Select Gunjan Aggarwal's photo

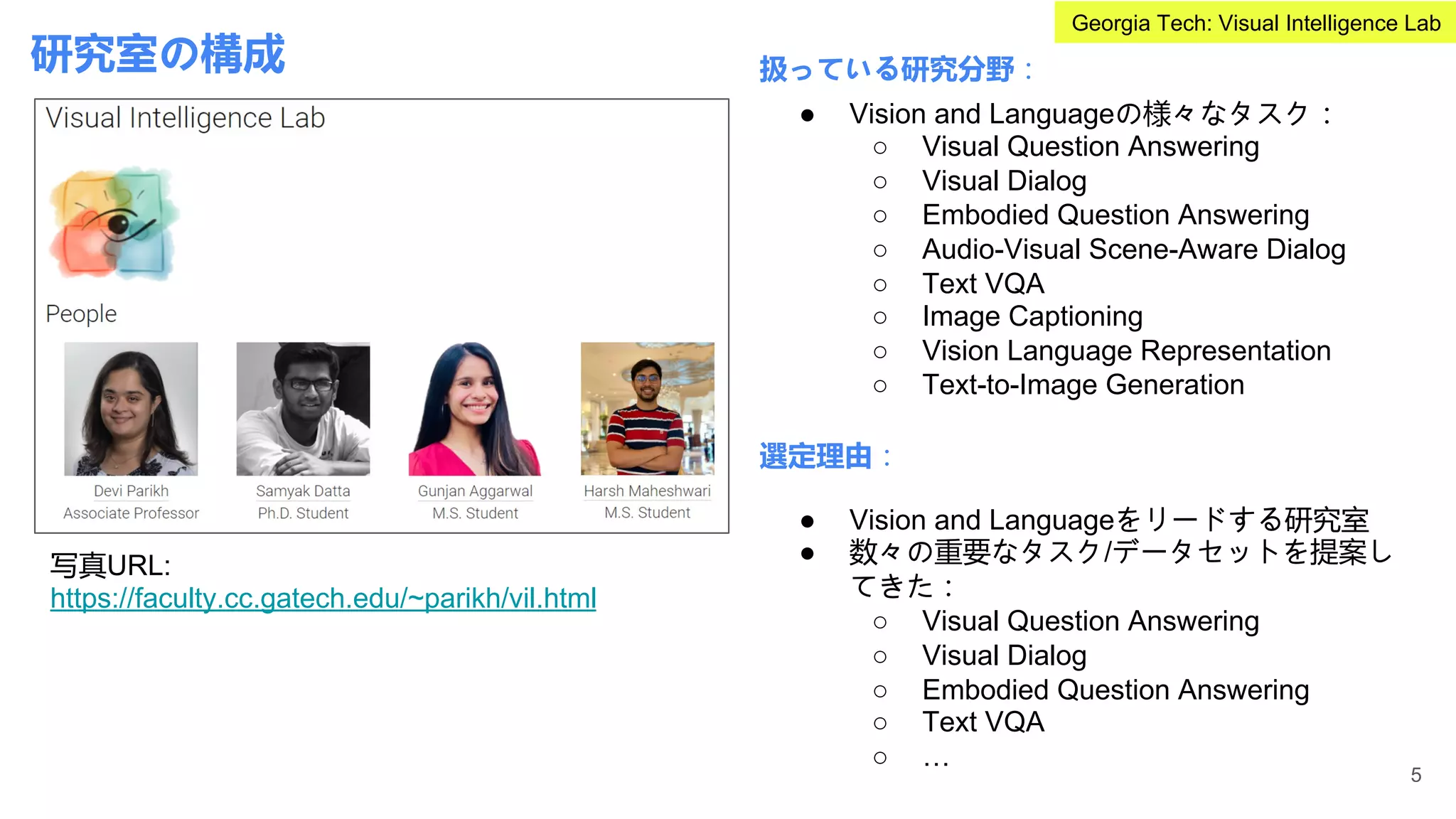tap(475, 409)
